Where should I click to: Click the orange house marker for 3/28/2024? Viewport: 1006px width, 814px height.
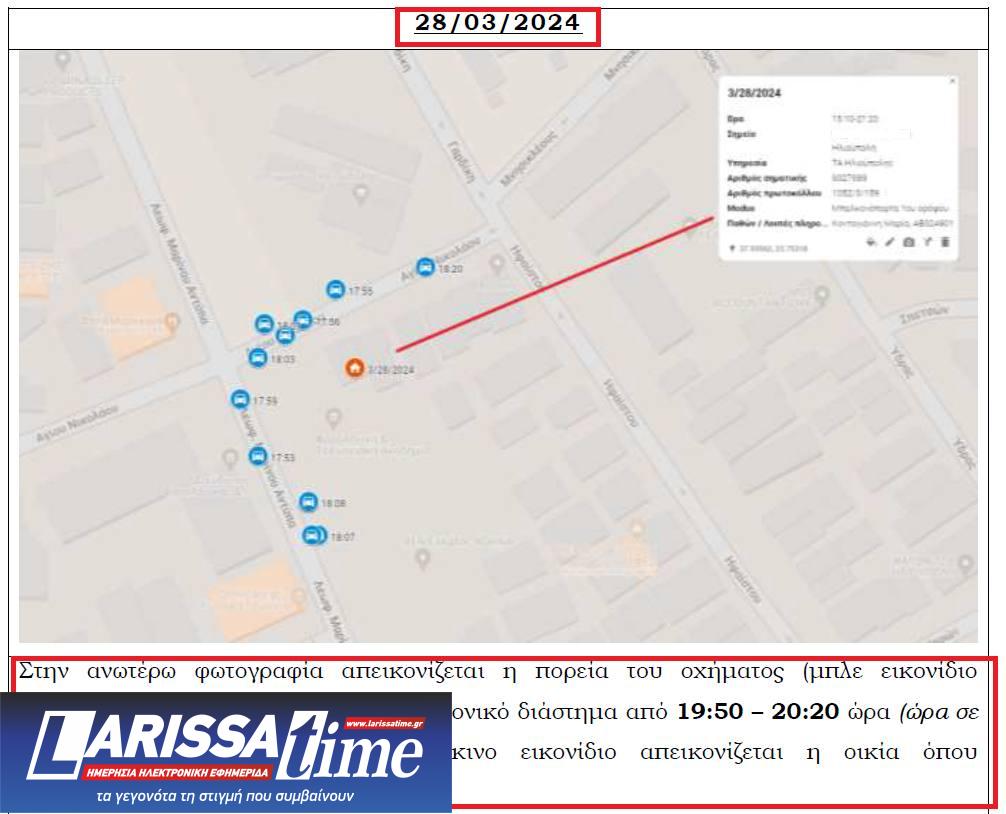pyautogui.click(x=354, y=368)
